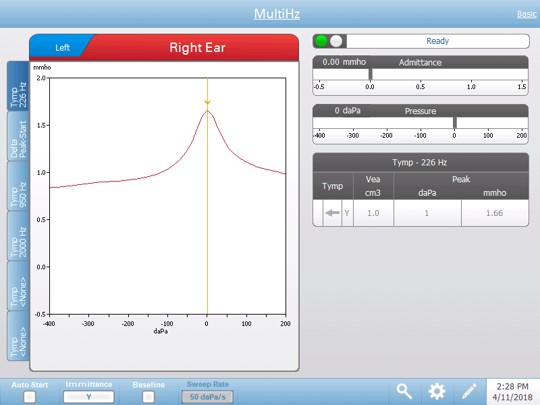Click the 0.00 mmho admittance readout
This screenshot has width=540, height=405.
click(x=344, y=62)
